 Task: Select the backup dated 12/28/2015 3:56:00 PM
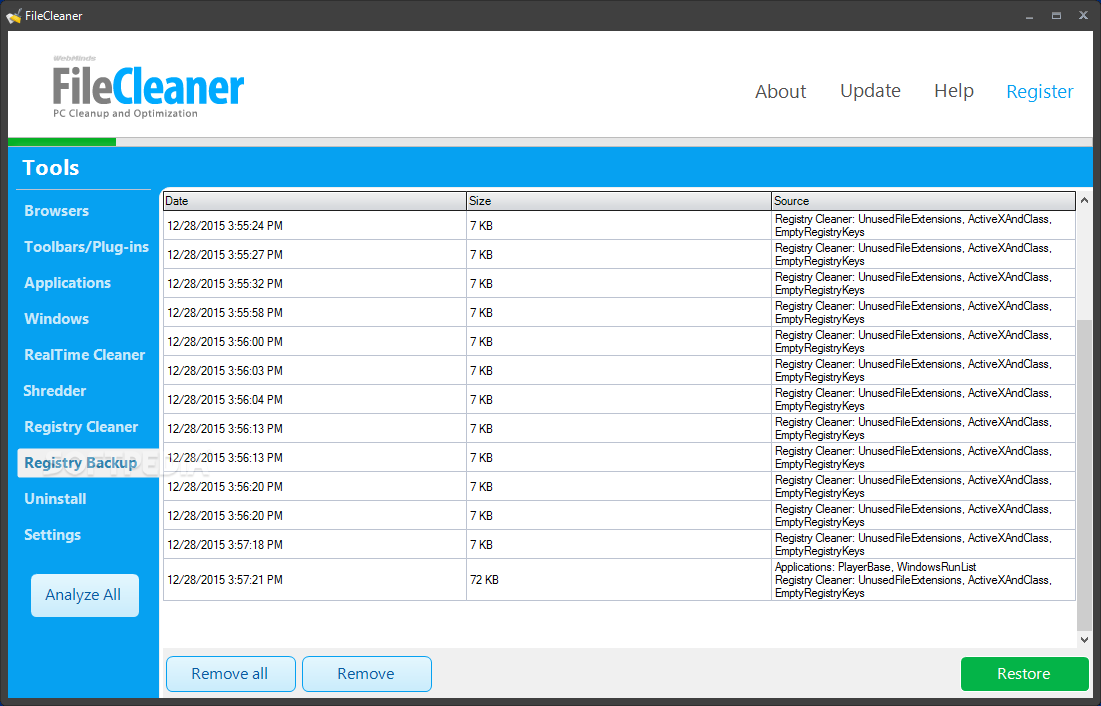pyautogui.click(x=619, y=341)
